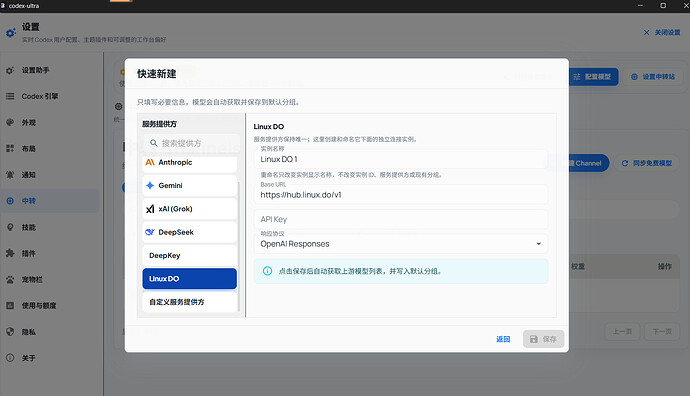Edit the 实例名称 field Linux DO 1
The width and height of the screenshot is (690, 396).
coord(401,159)
